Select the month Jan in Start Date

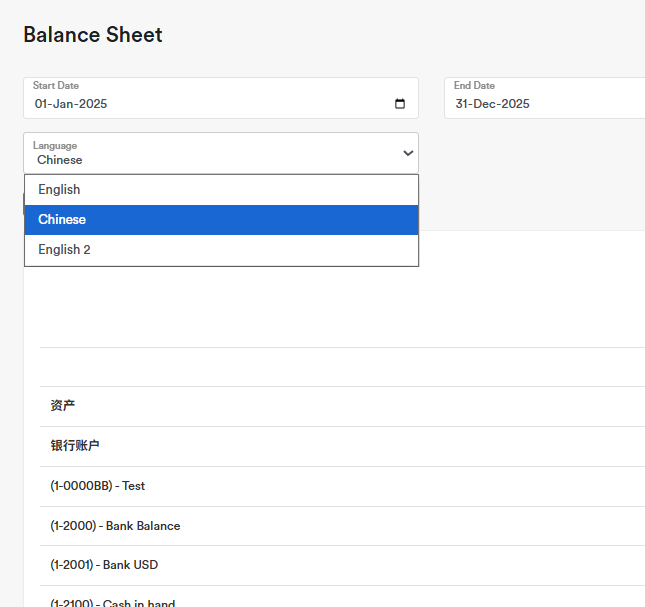[64, 104]
